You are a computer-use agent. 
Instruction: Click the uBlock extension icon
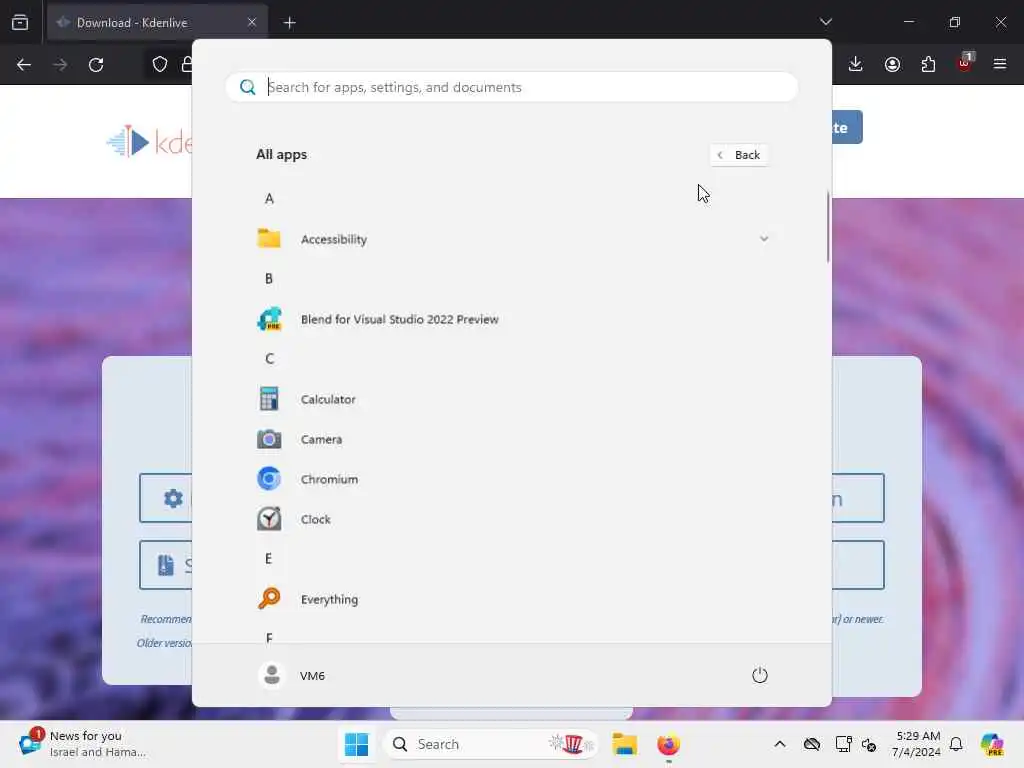965,63
